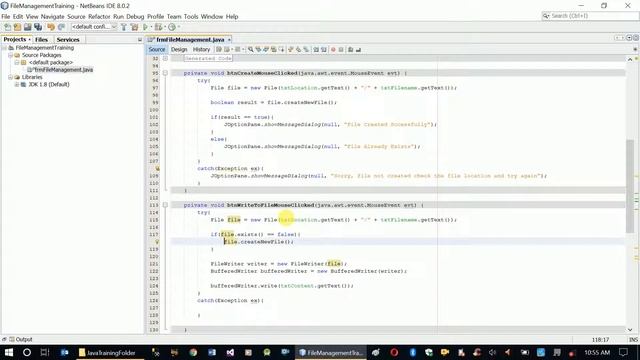Open the Profile menu
640x360 pixels.
[x=155, y=16]
